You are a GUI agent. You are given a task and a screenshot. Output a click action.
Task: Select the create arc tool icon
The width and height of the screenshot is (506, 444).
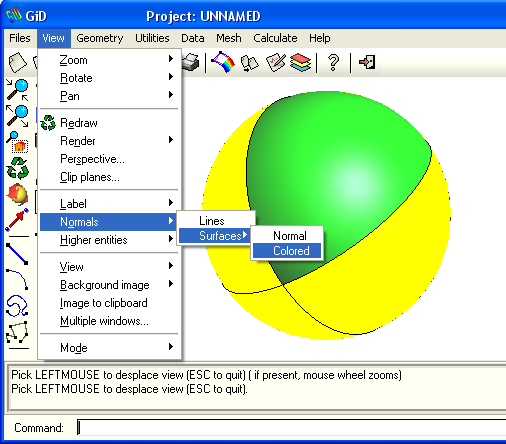click(x=17, y=279)
